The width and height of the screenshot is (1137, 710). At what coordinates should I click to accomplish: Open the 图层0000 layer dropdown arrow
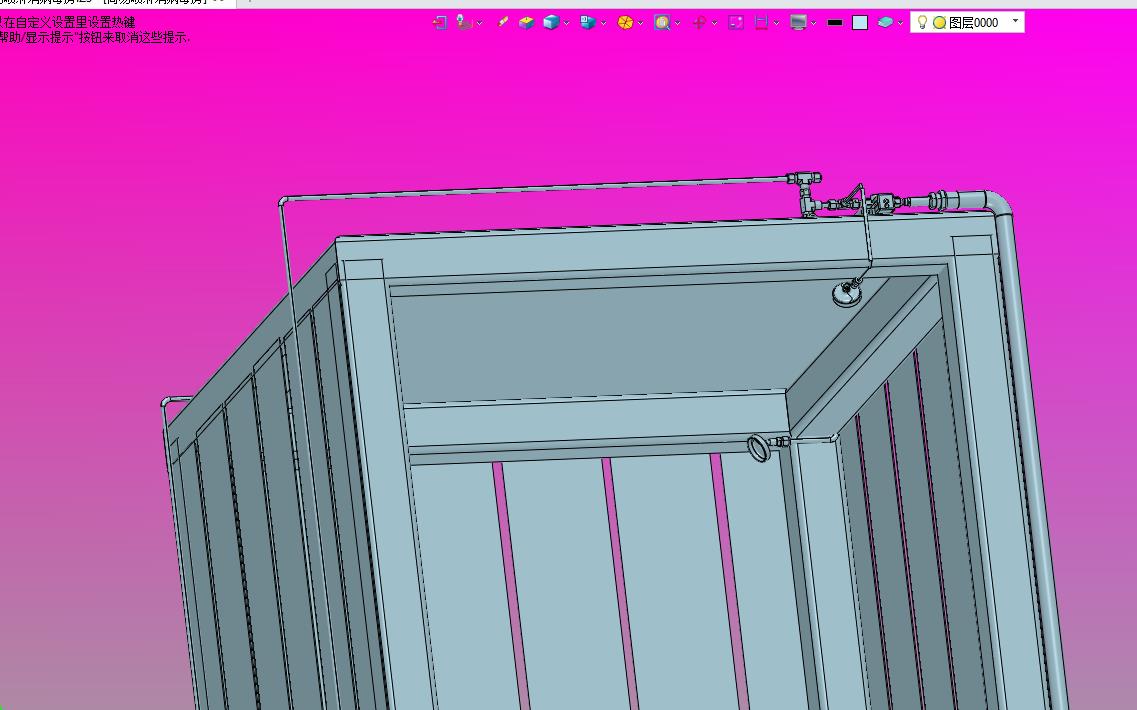tap(1015, 21)
